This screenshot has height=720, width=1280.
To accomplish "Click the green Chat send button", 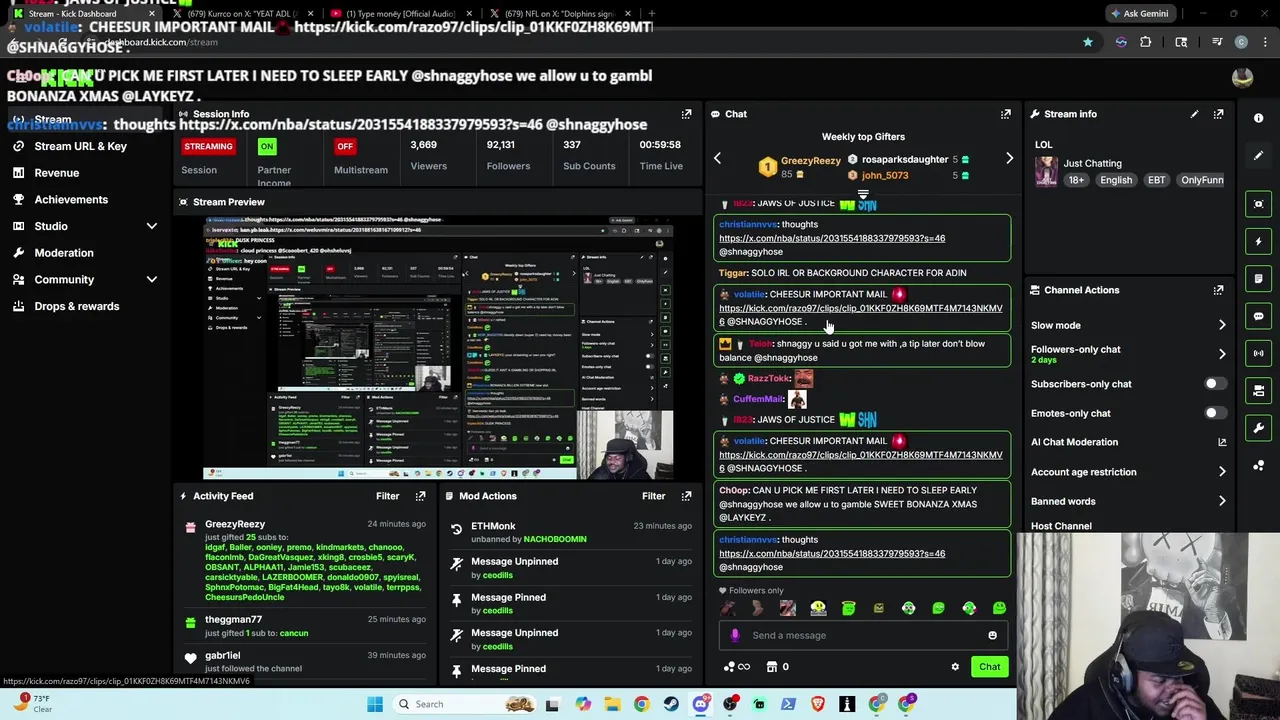I will pyautogui.click(x=989, y=667).
